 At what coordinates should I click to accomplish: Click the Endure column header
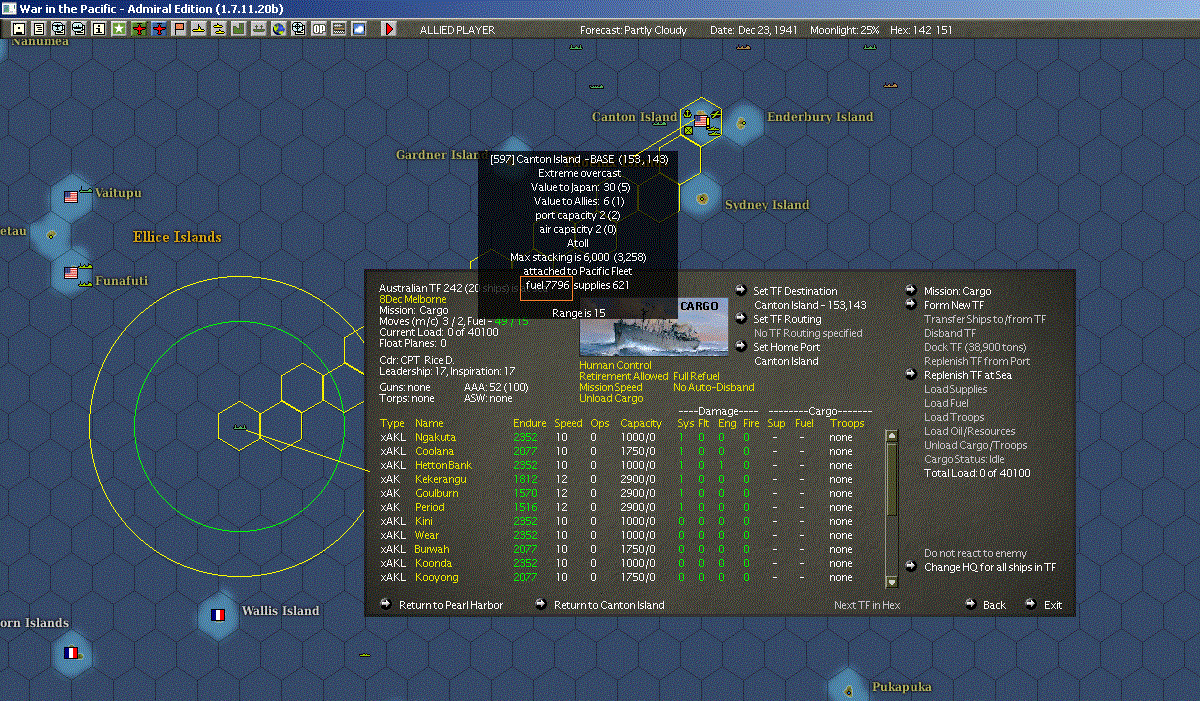[529, 424]
